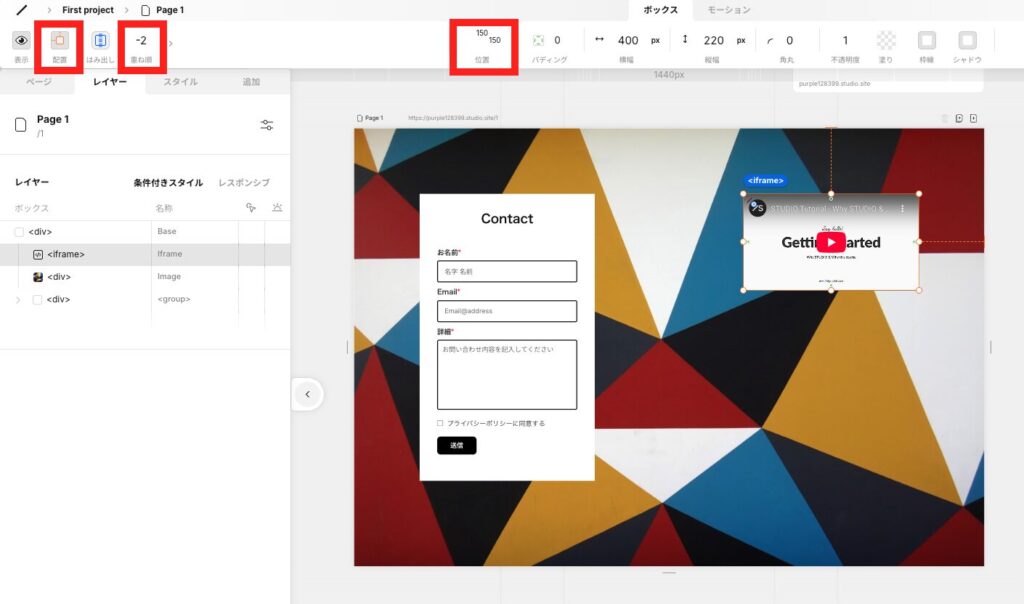The height and width of the screenshot is (604, 1024).
Task: Open the 追加 tab in left panel
Action: click(x=251, y=82)
